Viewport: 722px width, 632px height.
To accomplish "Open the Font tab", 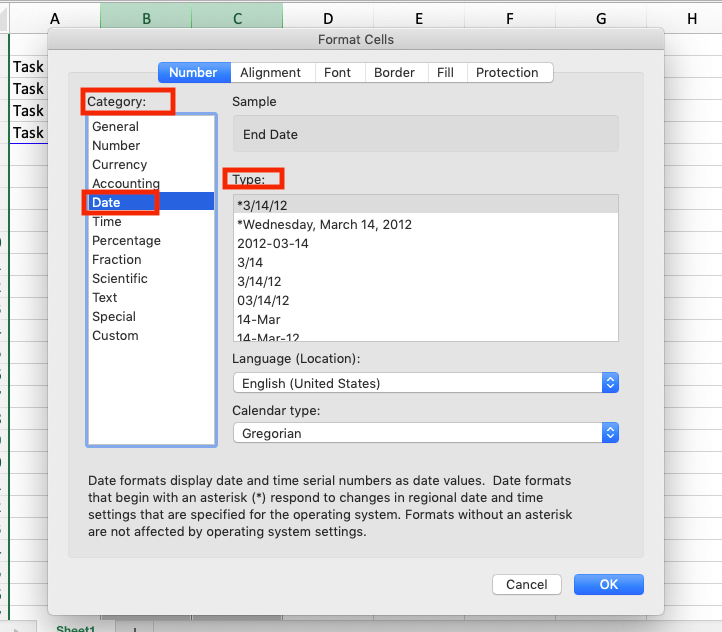I will (340, 73).
